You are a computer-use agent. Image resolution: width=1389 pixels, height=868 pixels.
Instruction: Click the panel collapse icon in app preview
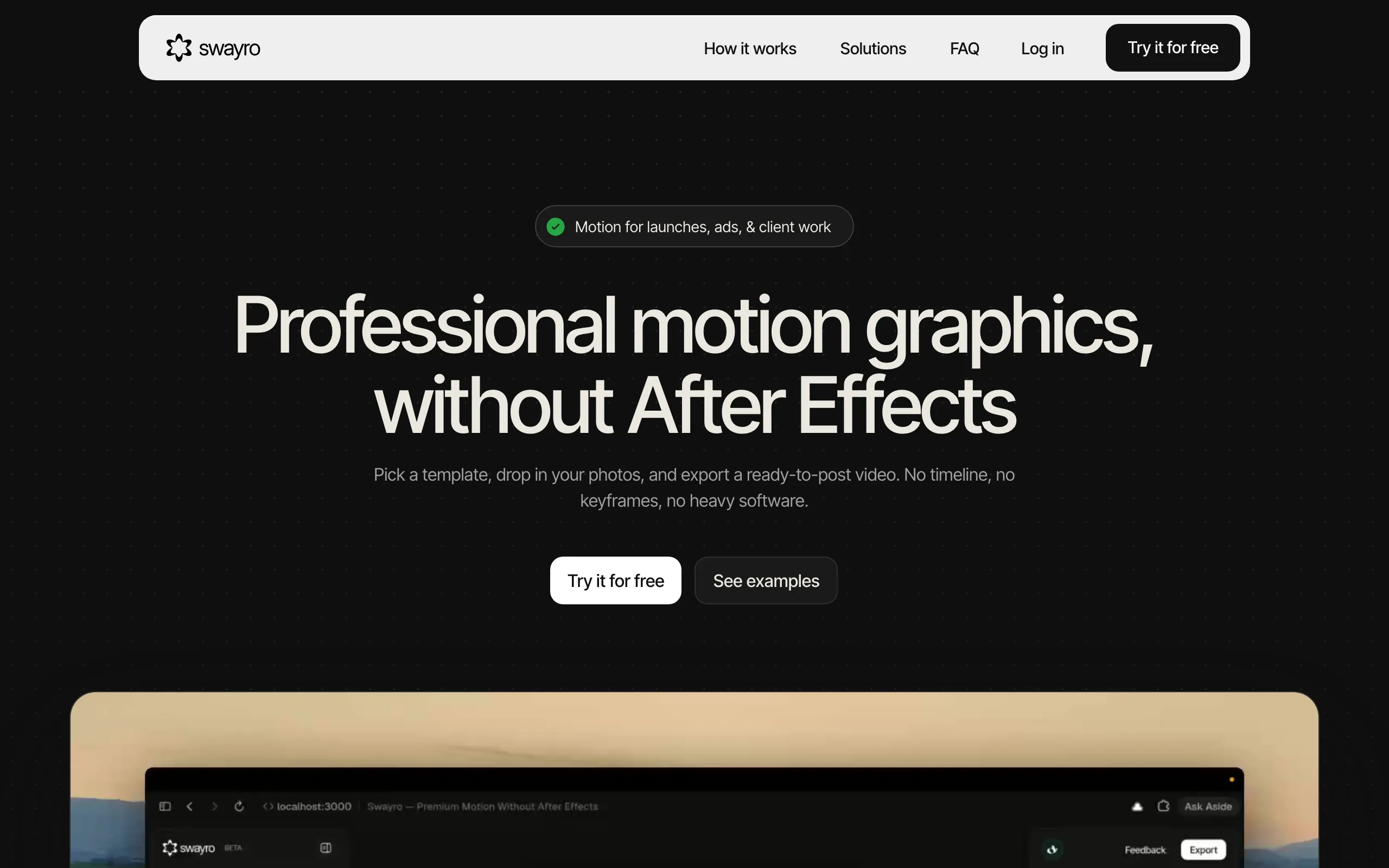click(x=326, y=848)
